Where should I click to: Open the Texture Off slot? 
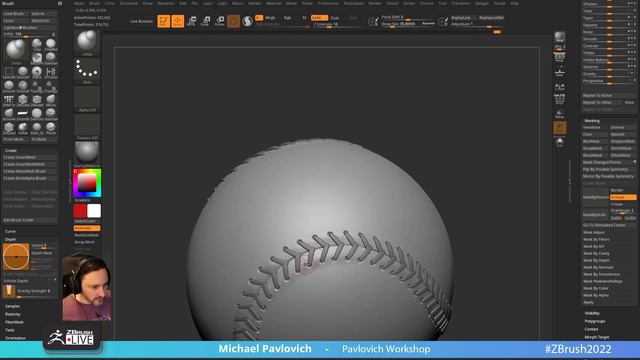click(x=87, y=127)
